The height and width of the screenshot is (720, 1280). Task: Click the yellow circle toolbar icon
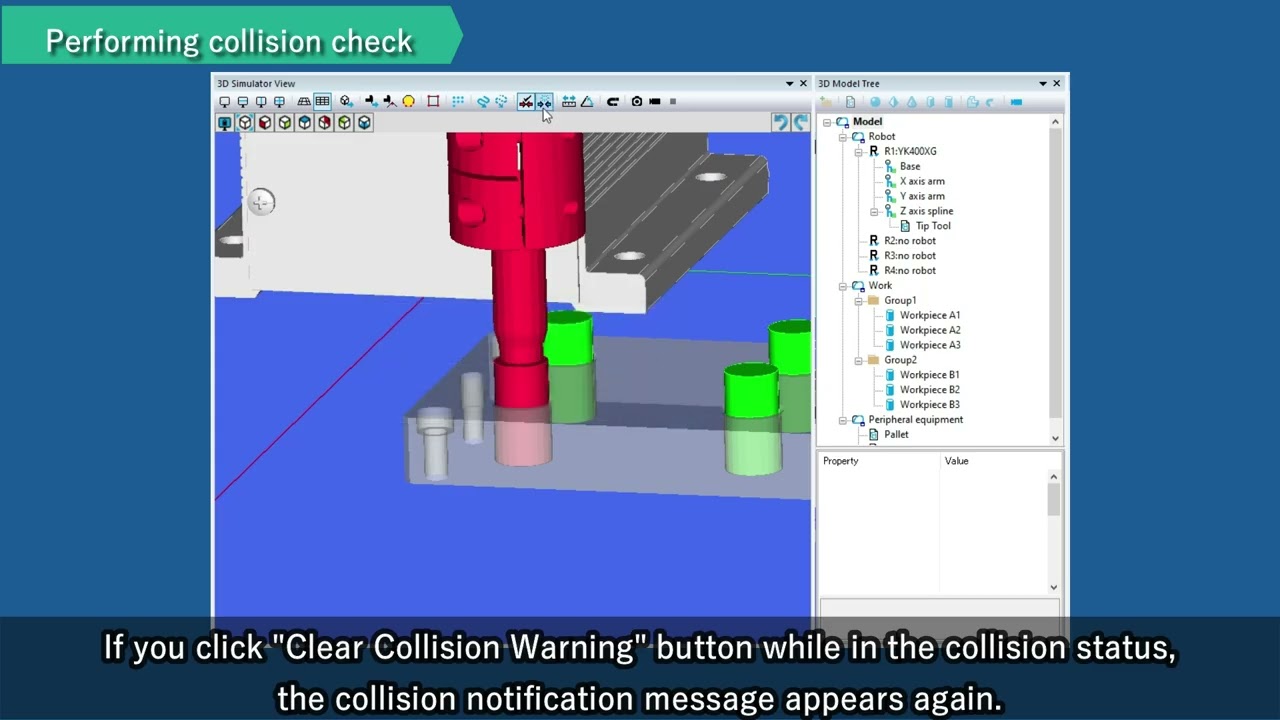click(408, 101)
